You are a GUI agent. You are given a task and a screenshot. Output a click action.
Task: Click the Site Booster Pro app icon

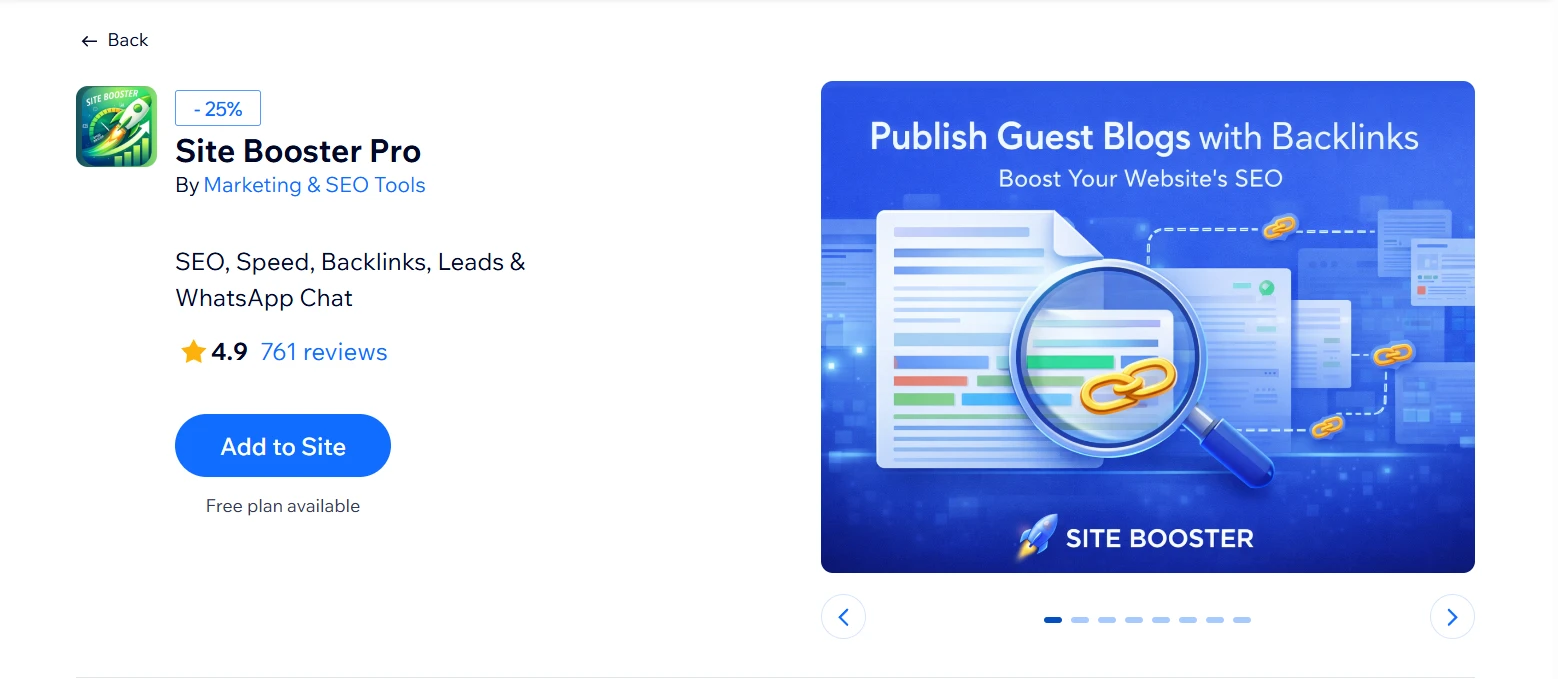tap(116, 126)
